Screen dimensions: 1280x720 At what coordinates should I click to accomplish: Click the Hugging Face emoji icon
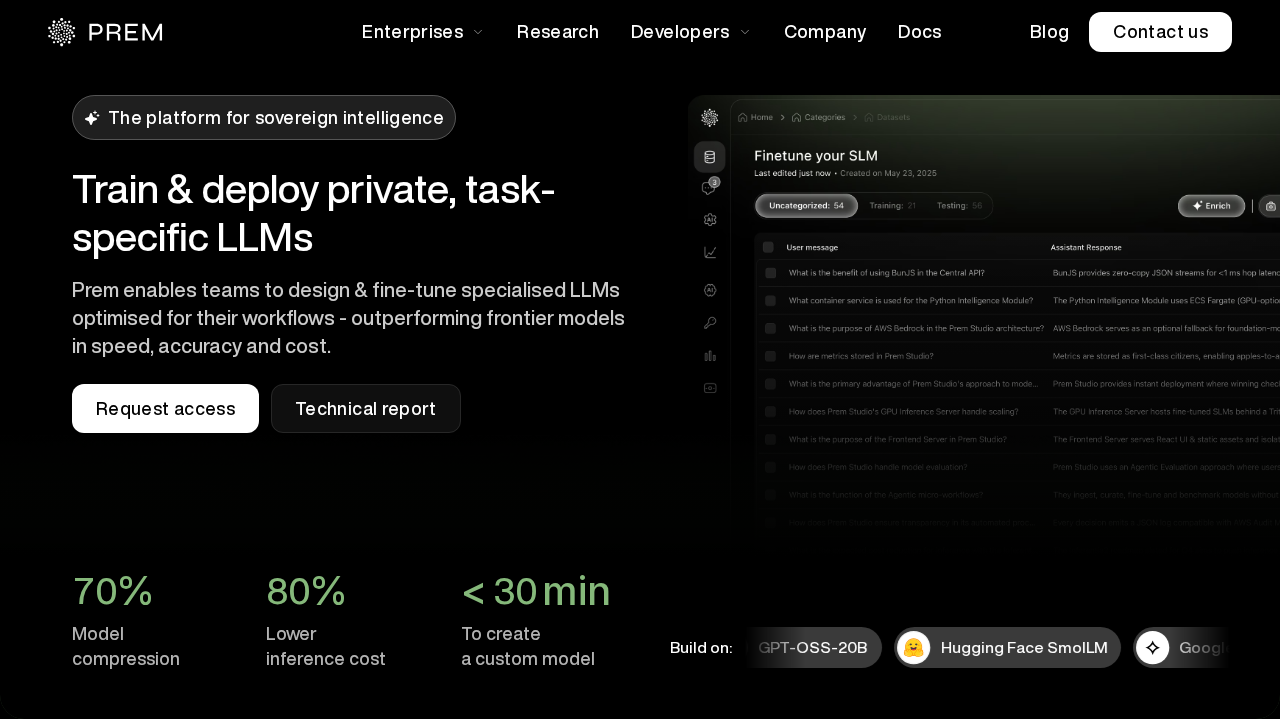point(913,648)
